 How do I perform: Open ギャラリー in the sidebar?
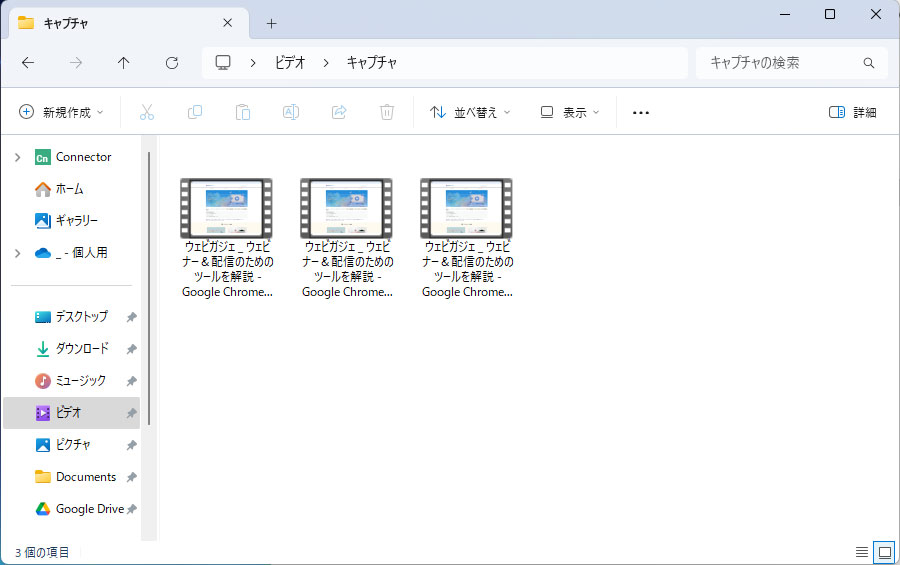click(x=67, y=220)
